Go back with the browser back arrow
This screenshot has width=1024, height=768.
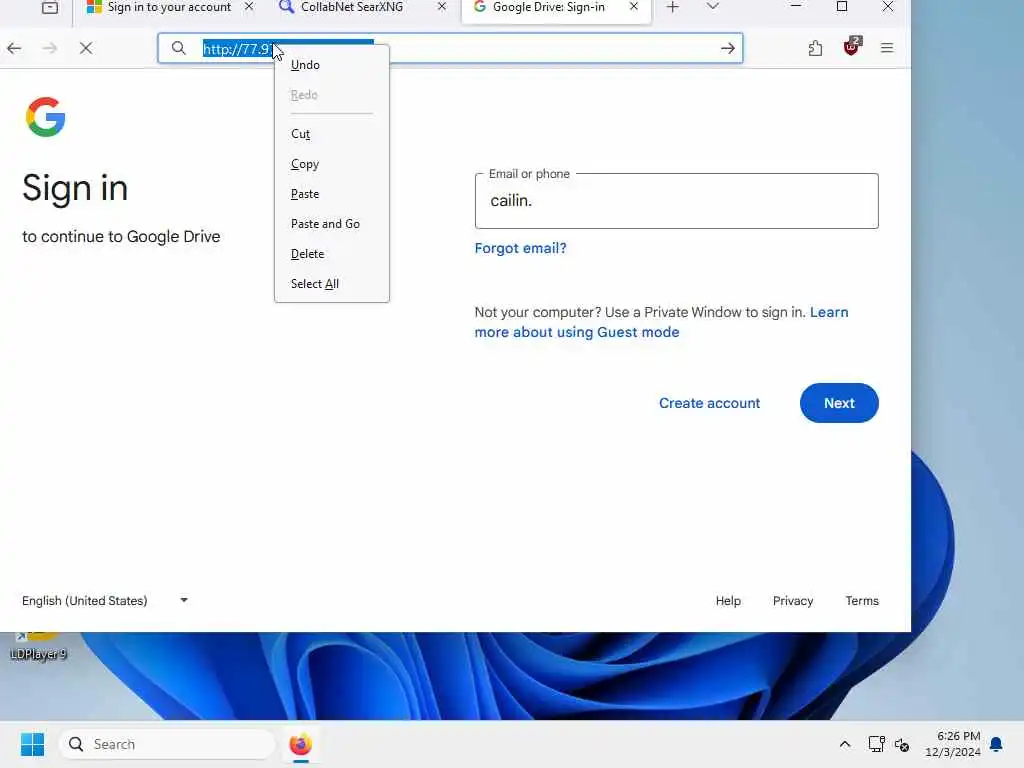(x=14, y=48)
